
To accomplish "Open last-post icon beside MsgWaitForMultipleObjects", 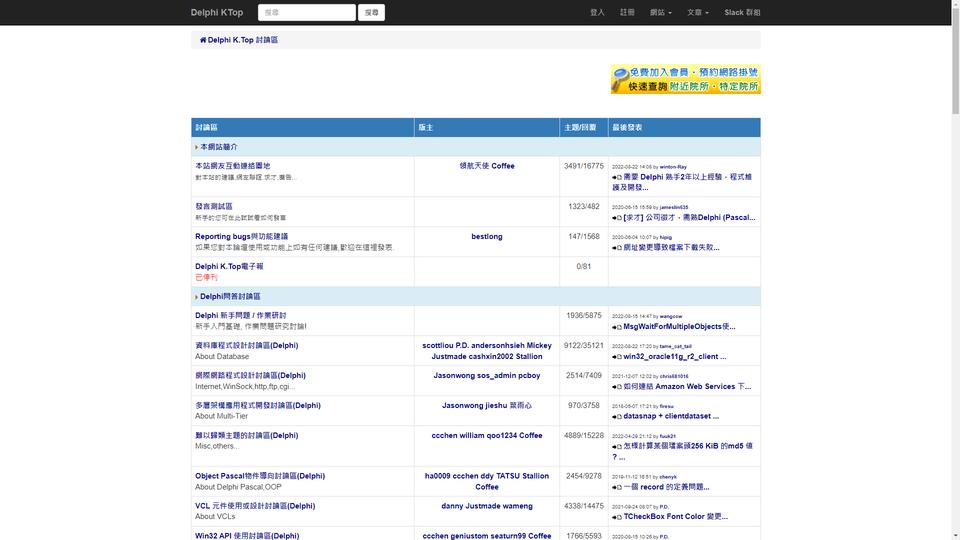I will click(x=617, y=327).
